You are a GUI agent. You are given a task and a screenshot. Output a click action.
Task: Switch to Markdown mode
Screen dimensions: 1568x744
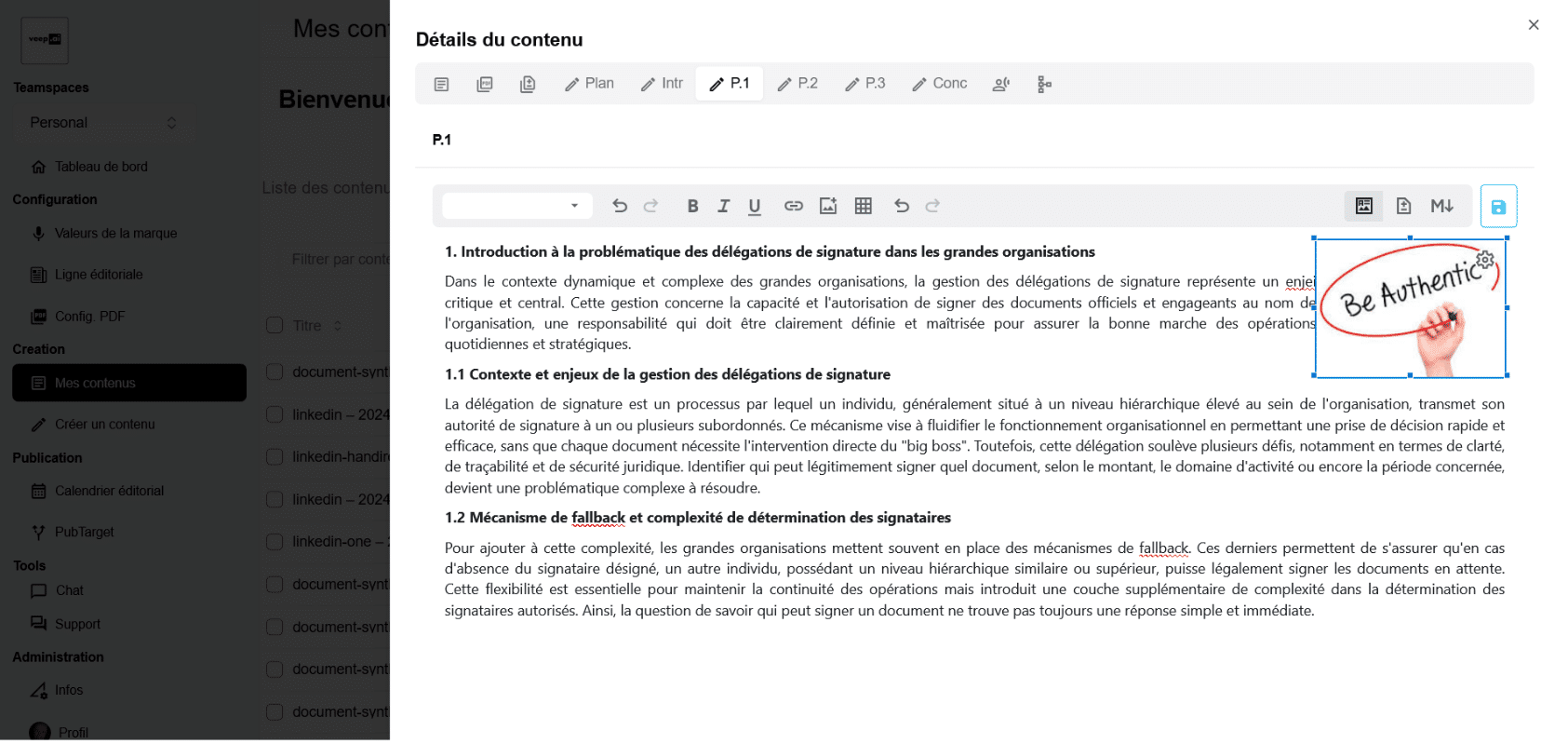[1442, 206]
